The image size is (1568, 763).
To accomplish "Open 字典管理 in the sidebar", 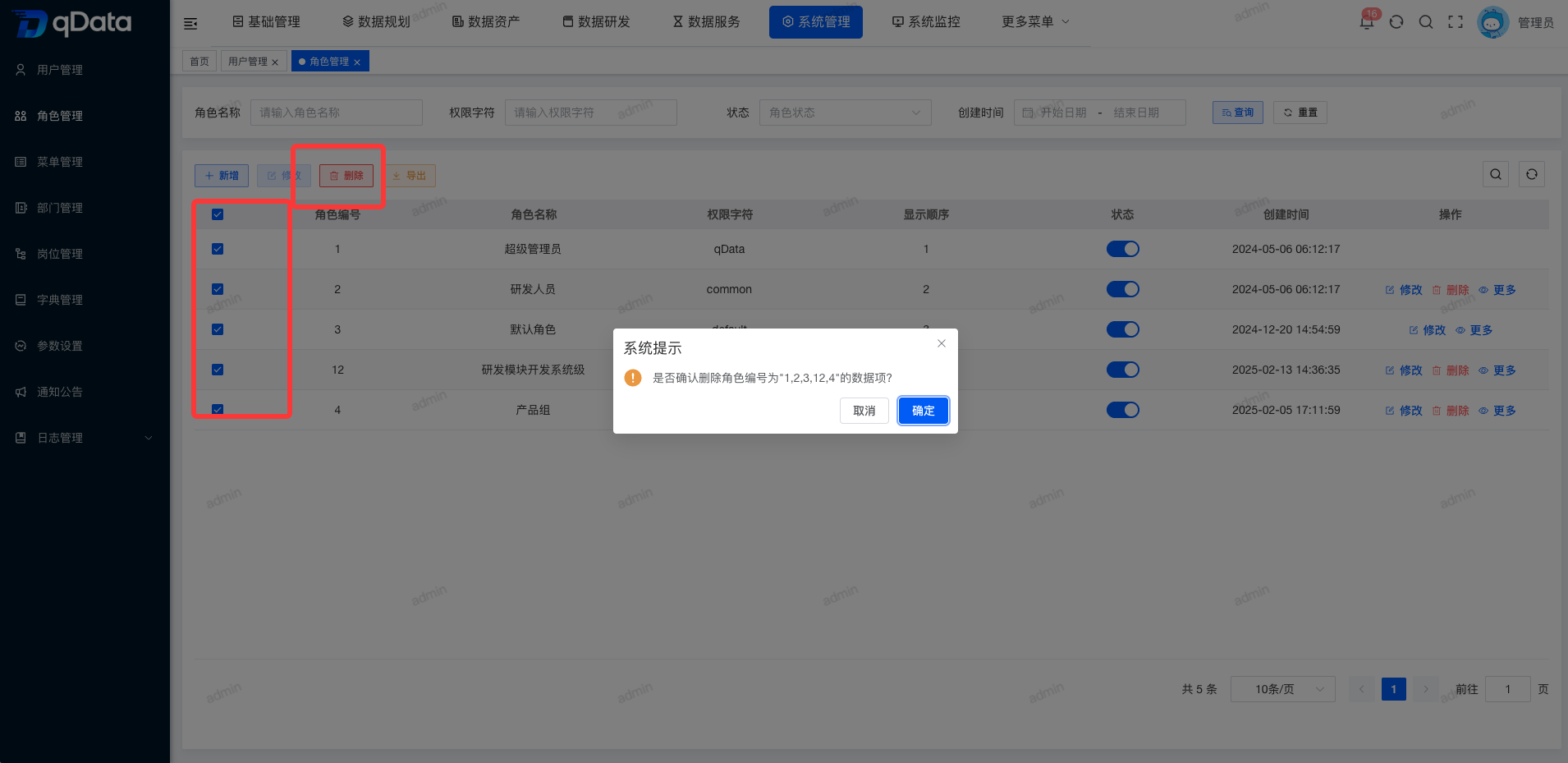I will coord(85,300).
